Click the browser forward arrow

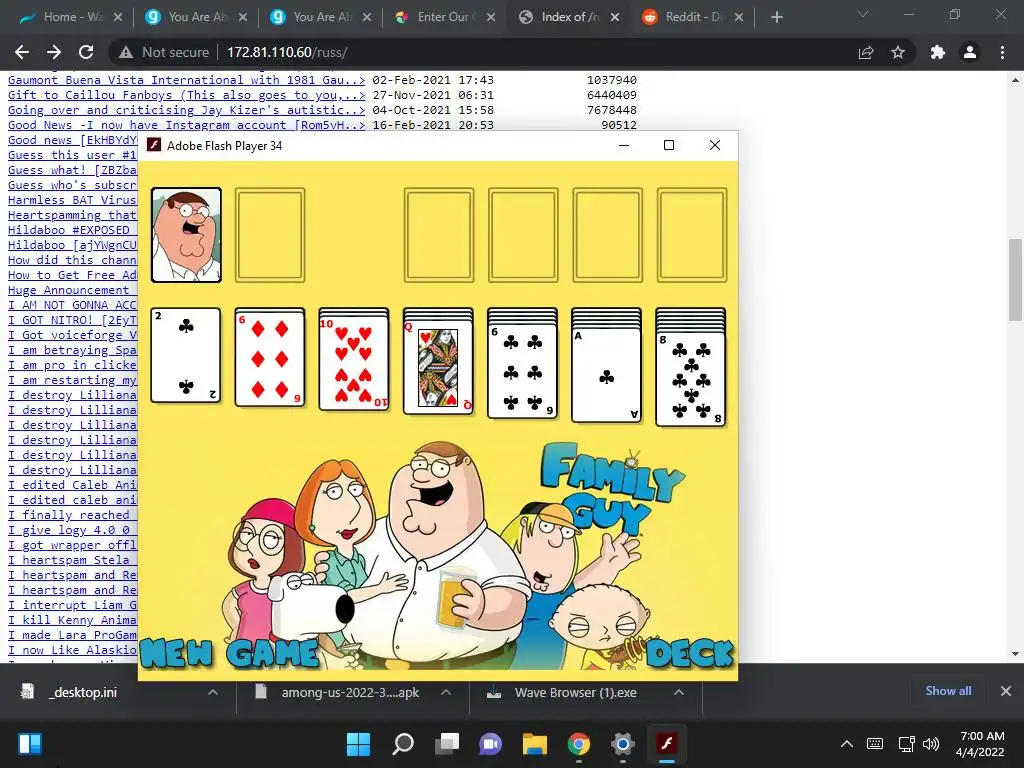coord(54,52)
